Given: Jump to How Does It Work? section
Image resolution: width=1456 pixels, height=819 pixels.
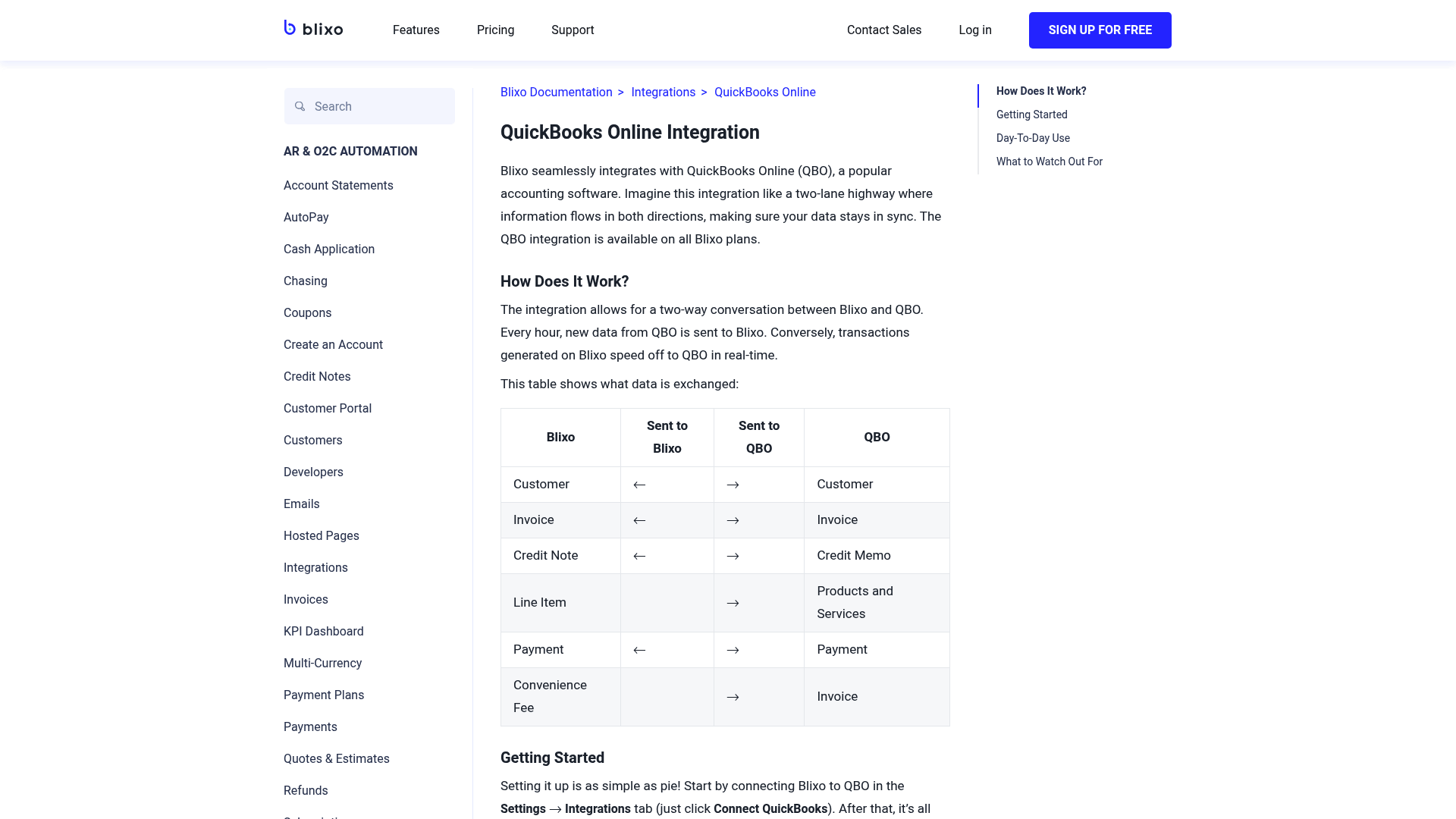Looking at the screenshot, I should [x=1041, y=91].
